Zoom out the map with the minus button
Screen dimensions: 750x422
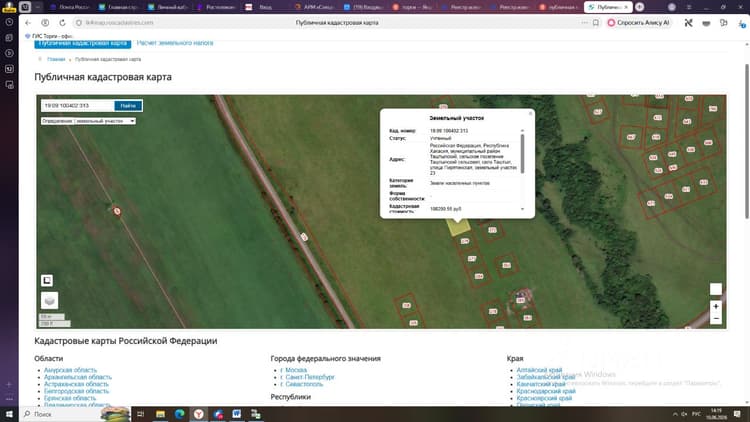[x=716, y=318]
